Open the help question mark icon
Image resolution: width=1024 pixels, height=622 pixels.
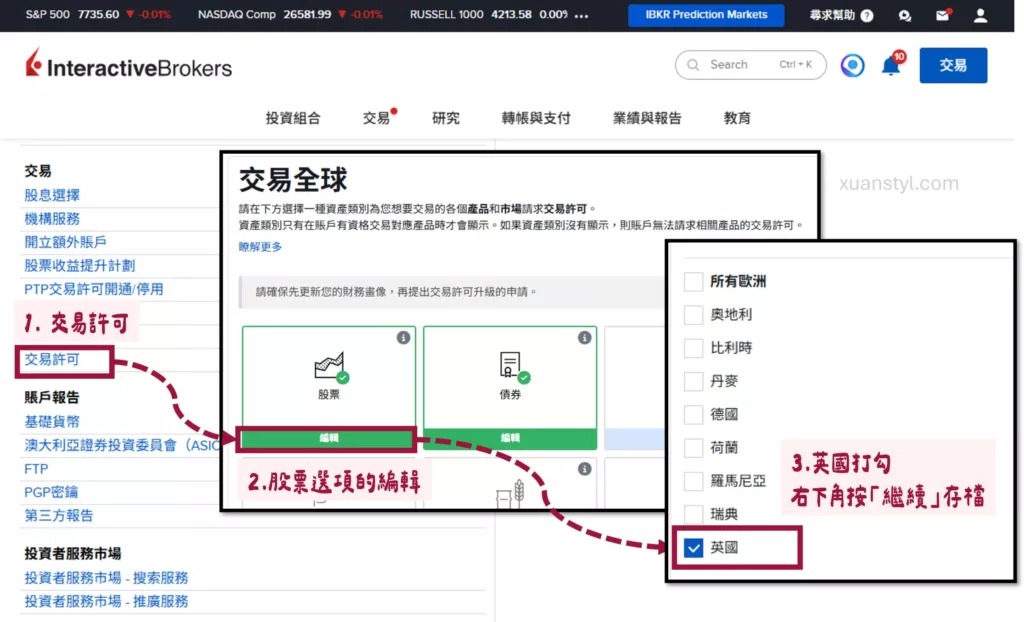pos(867,16)
